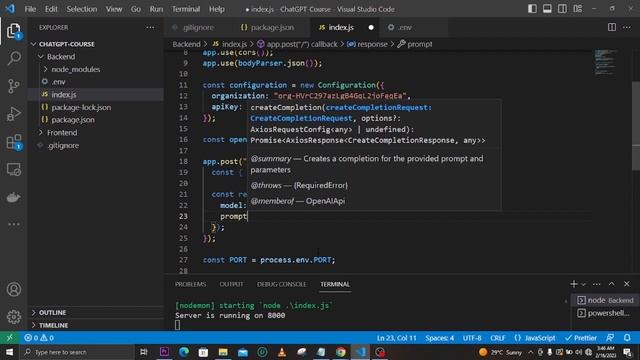Screen dimensions: 640x360
Task: Select the node Backend terminal instance
Action: (x=605, y=300)
